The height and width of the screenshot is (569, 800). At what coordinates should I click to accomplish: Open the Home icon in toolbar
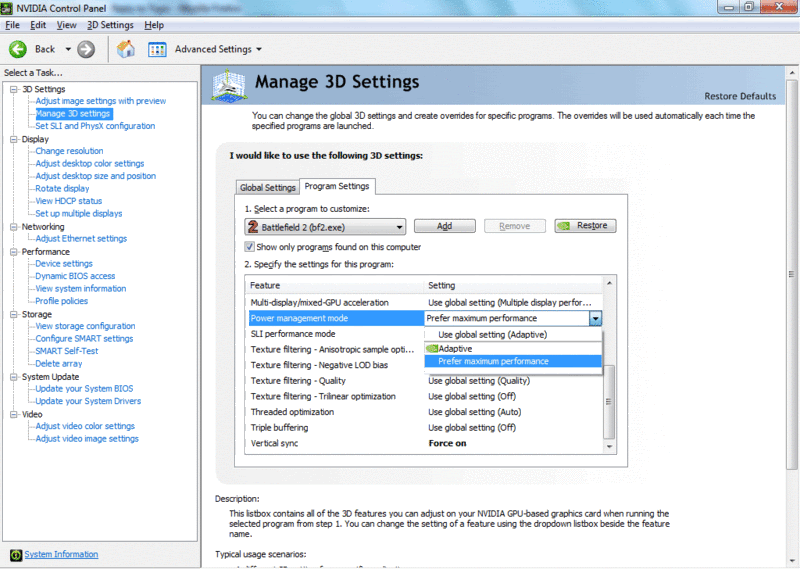tap(126, 49)
